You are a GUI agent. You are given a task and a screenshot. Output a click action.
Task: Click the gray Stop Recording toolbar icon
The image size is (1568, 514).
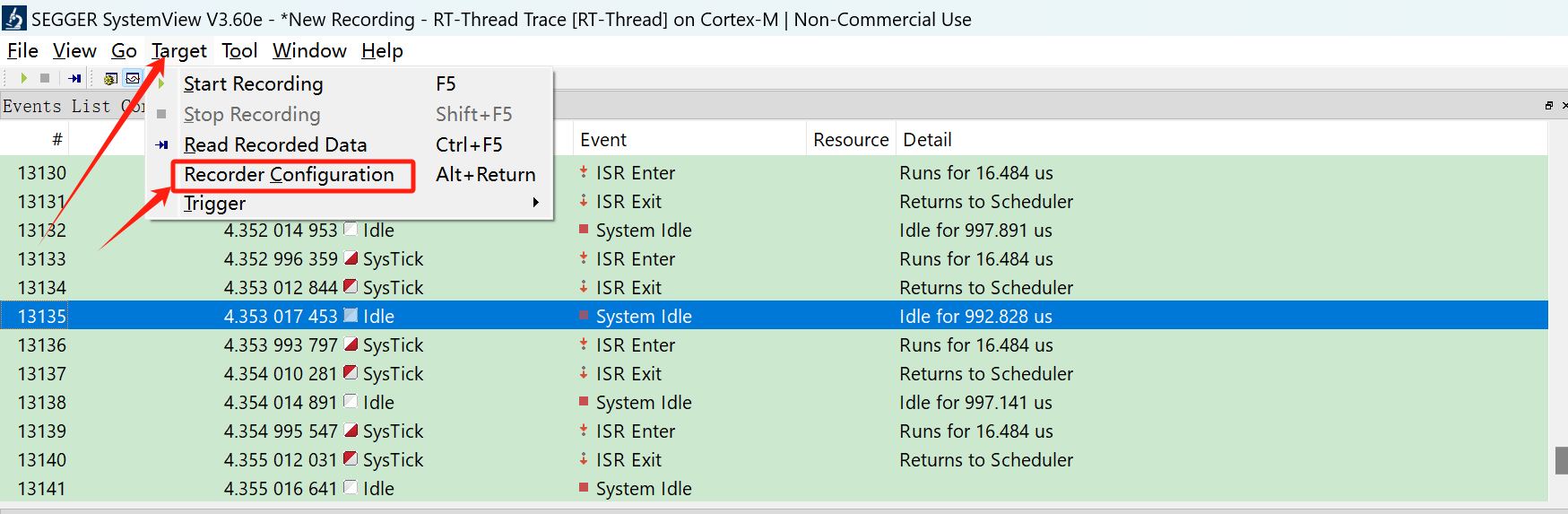(x=45, y=79)
